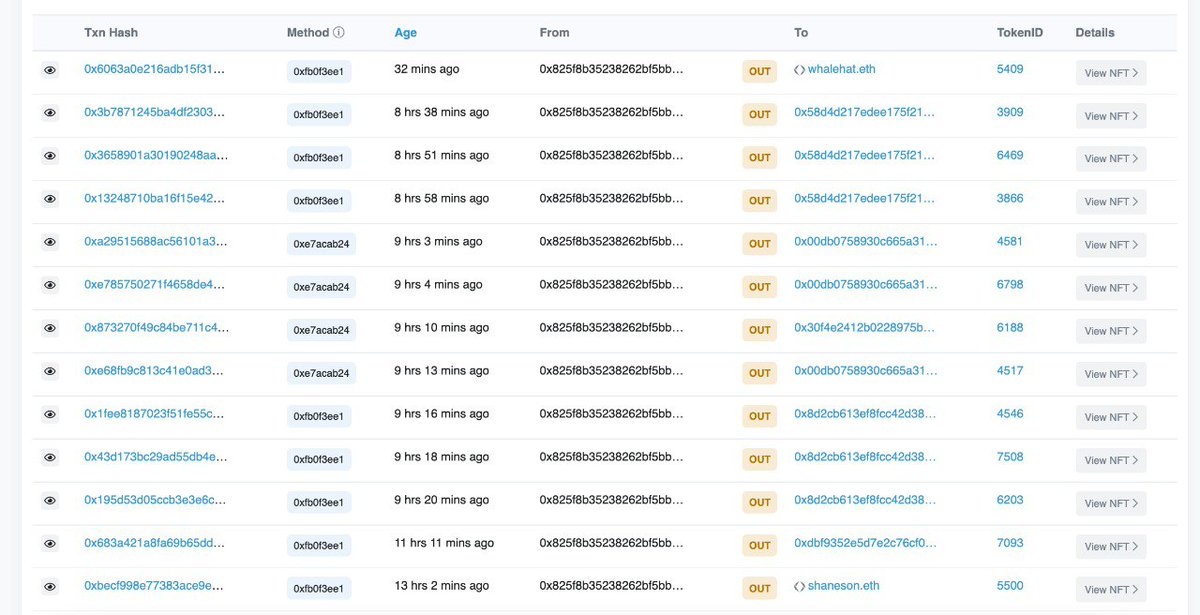This screenshot has height=615, width=1200.
Task: Click eye icon for txn 0xa29515688ac56101a3
Action: click(x=50, y=242)
